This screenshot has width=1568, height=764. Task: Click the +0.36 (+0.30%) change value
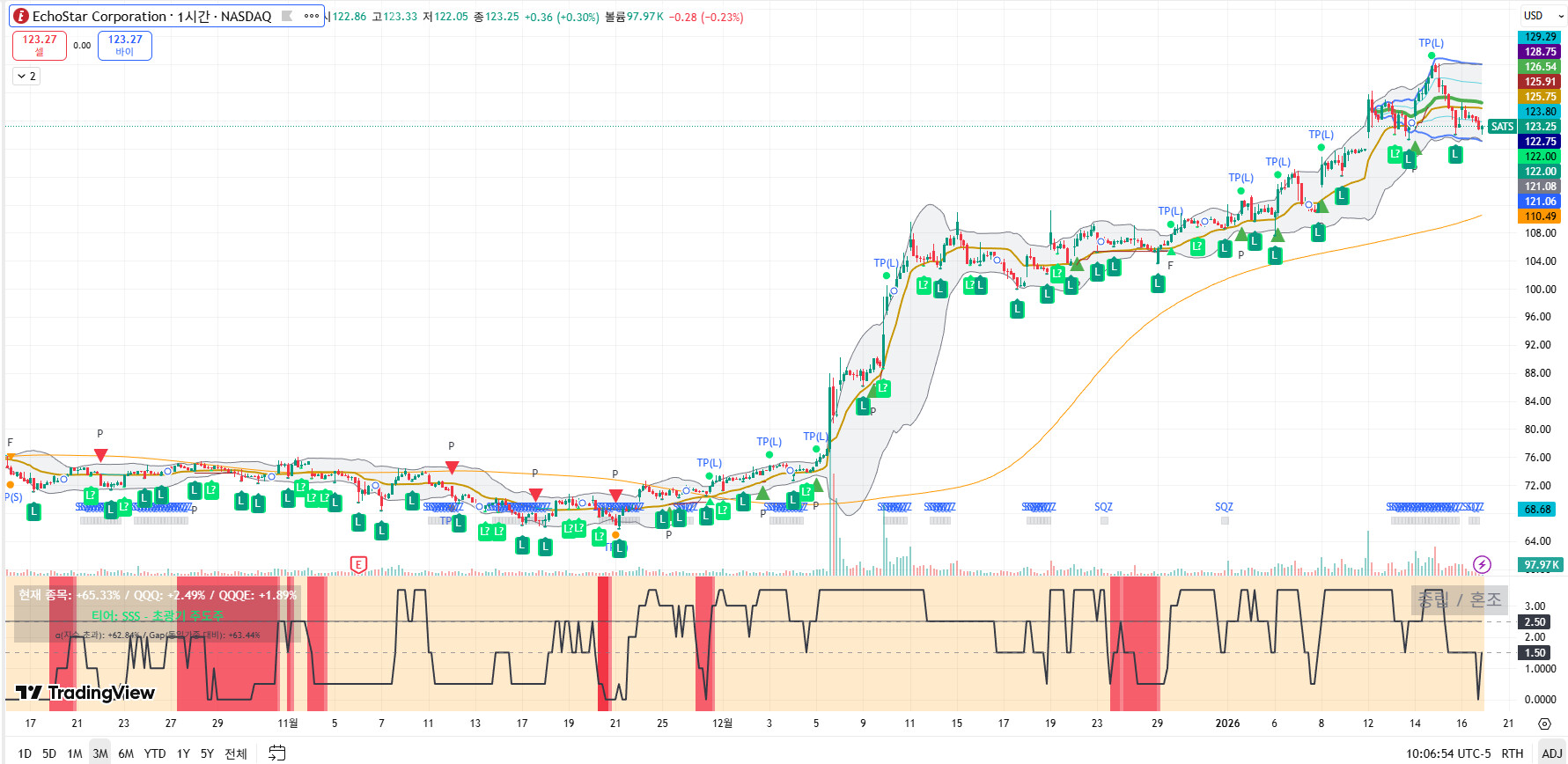tap(562, 17)
